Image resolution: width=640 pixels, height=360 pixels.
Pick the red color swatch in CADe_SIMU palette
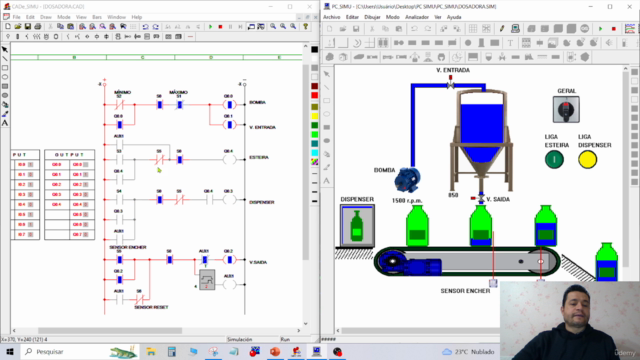(x=314, y=96)
